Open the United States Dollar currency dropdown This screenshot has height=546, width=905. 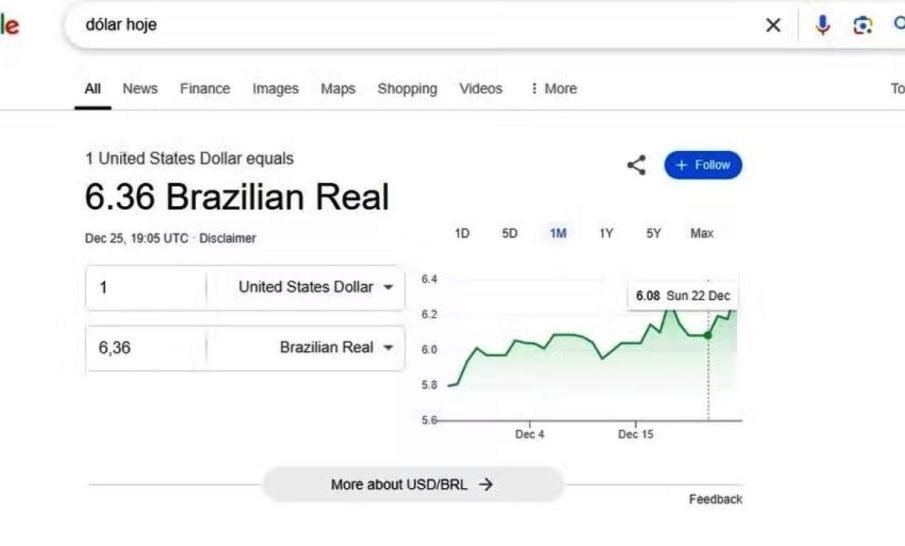pos(316,287)
